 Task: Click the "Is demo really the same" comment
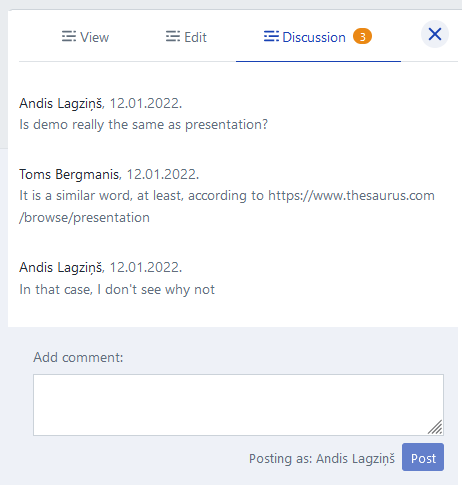[x=143, y=125]
